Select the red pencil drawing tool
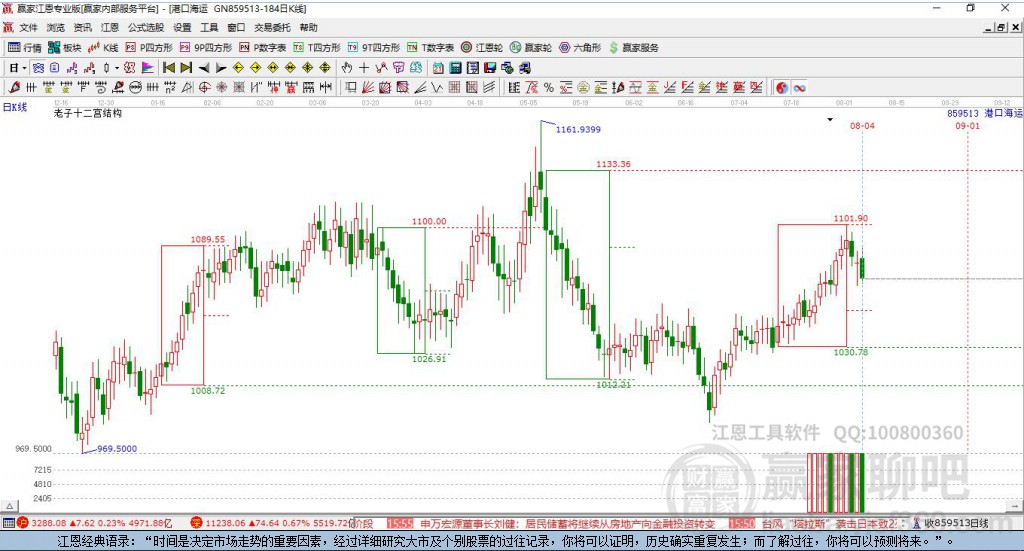 14,87
